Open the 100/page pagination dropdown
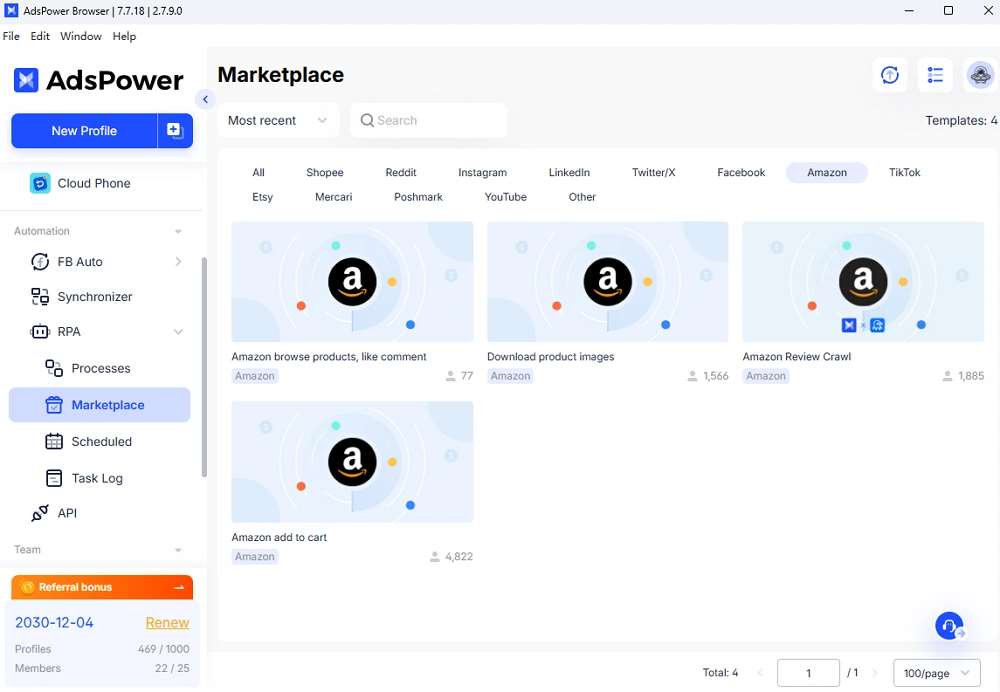The width and height of the screenshot is (1000, 692). pos(936,673)
